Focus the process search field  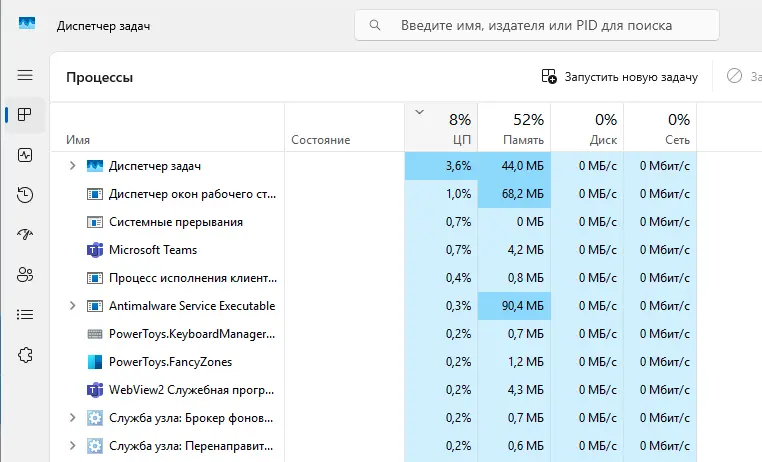pos(537,25)
